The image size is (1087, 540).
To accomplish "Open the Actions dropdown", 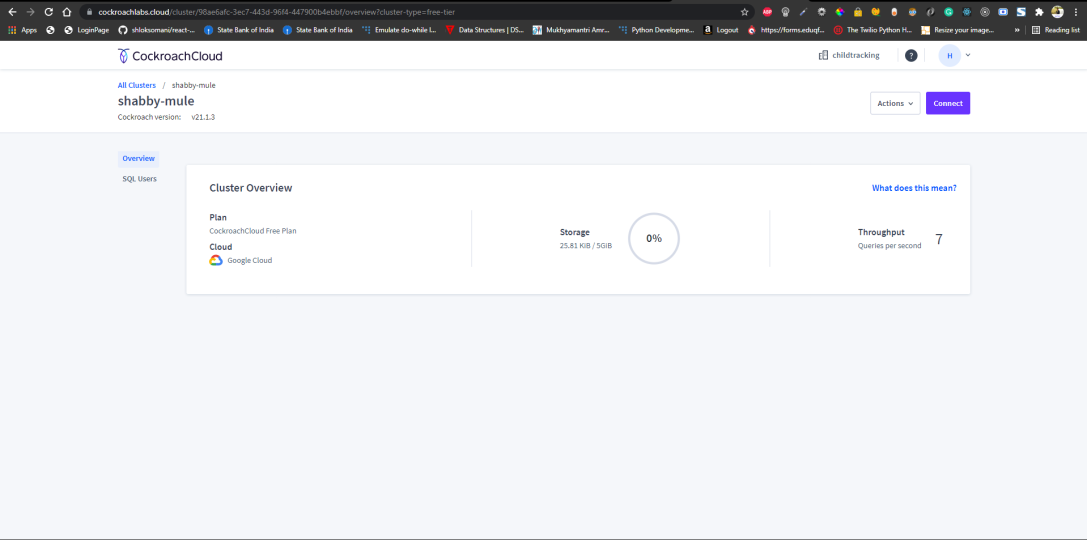I will click(895, 103).
